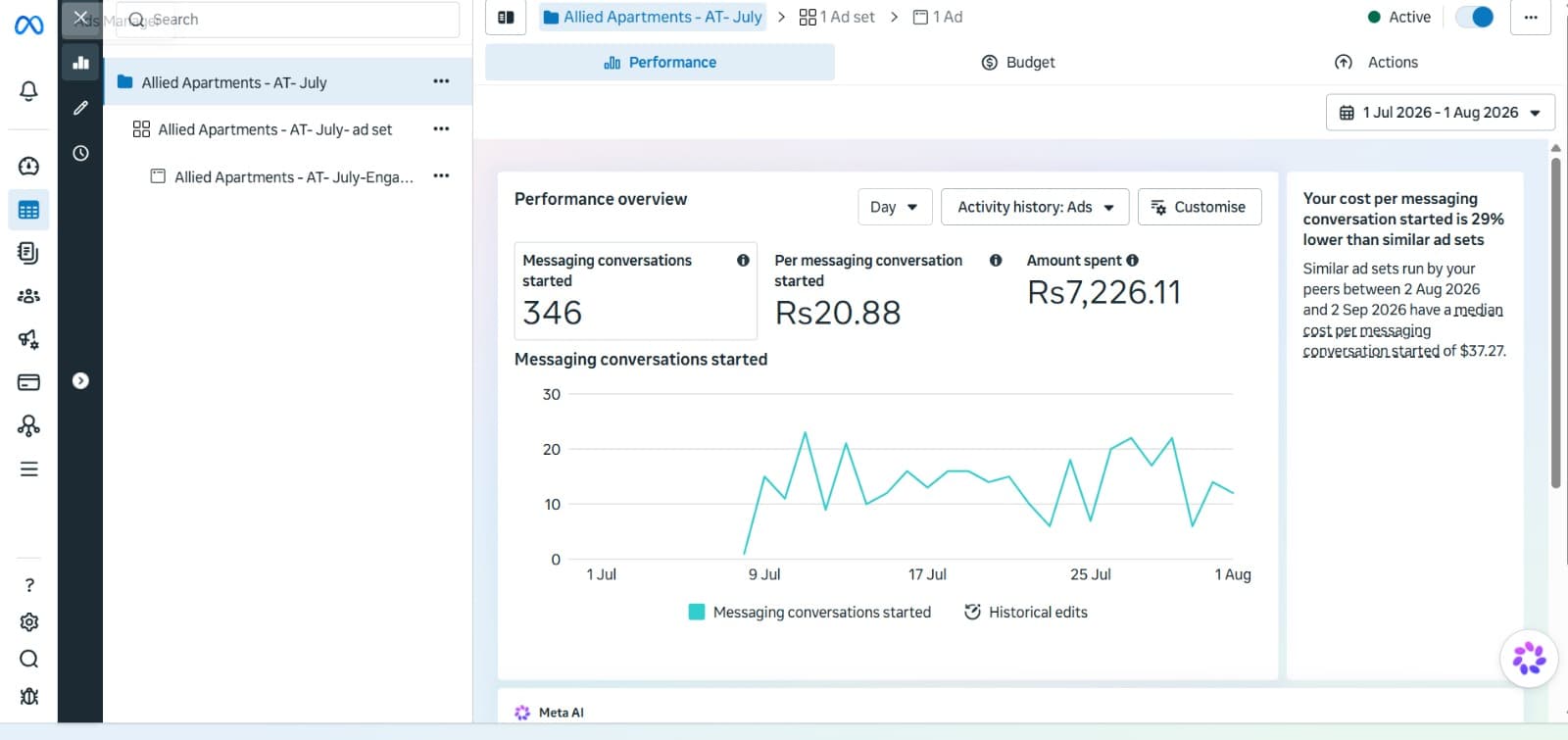Open the settings gear icon
The width and height of the screenshot is (1568, 740).
coord(29,622)
